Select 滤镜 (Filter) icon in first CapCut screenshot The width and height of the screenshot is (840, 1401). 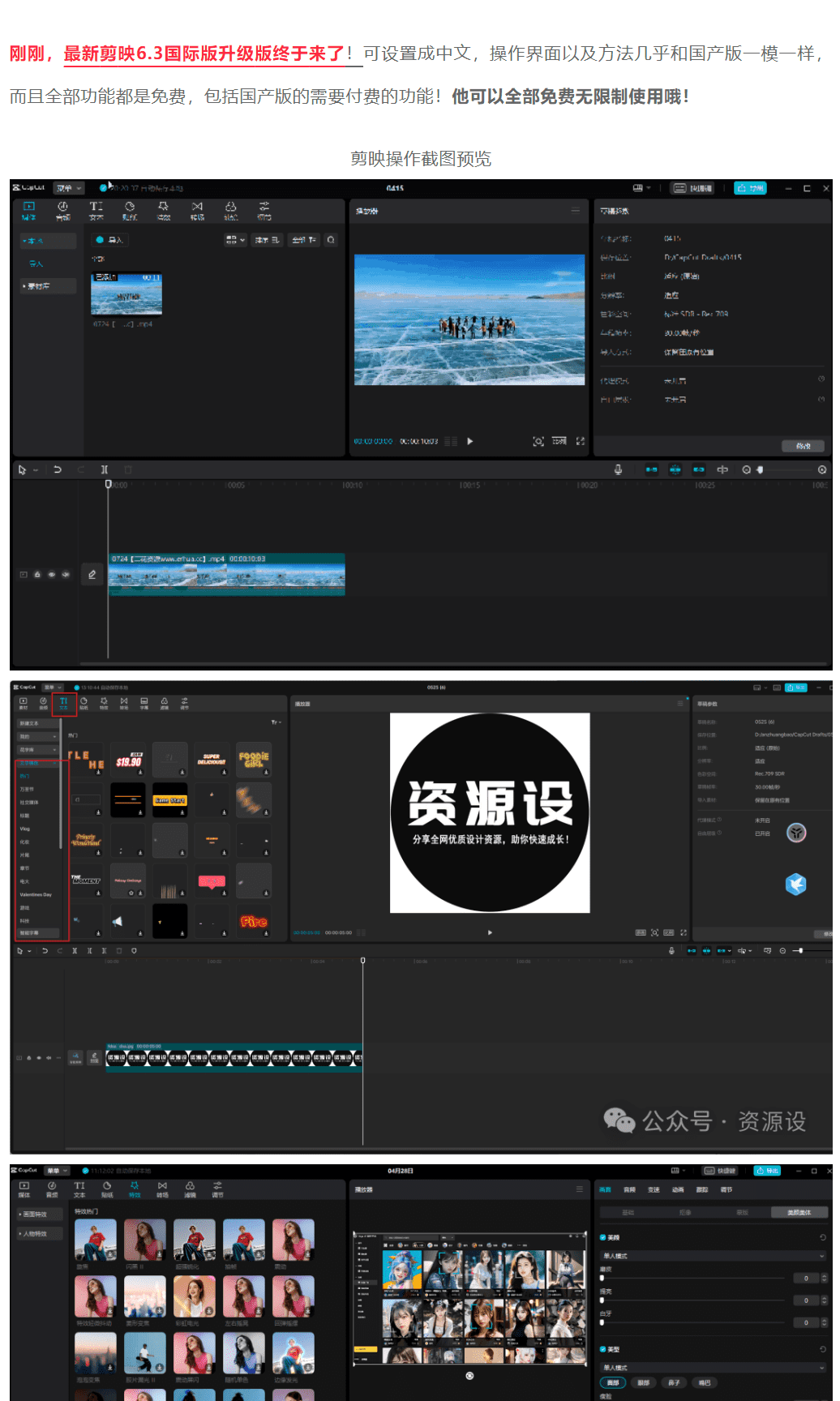click(x=231, y=211)
